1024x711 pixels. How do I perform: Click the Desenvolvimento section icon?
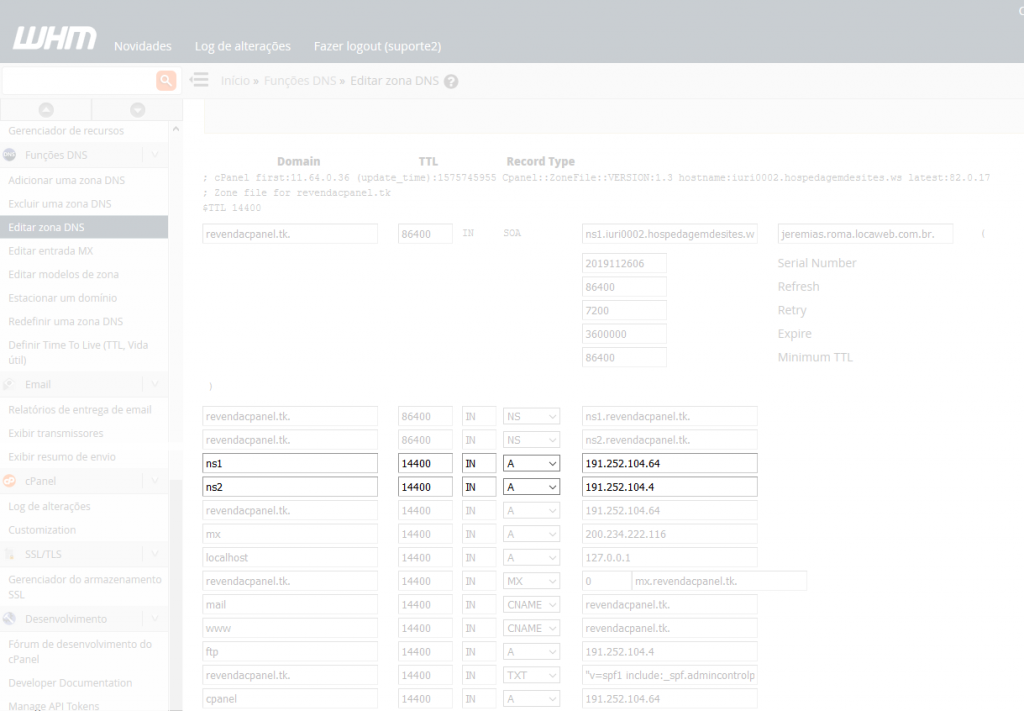(x=9, y=619)
